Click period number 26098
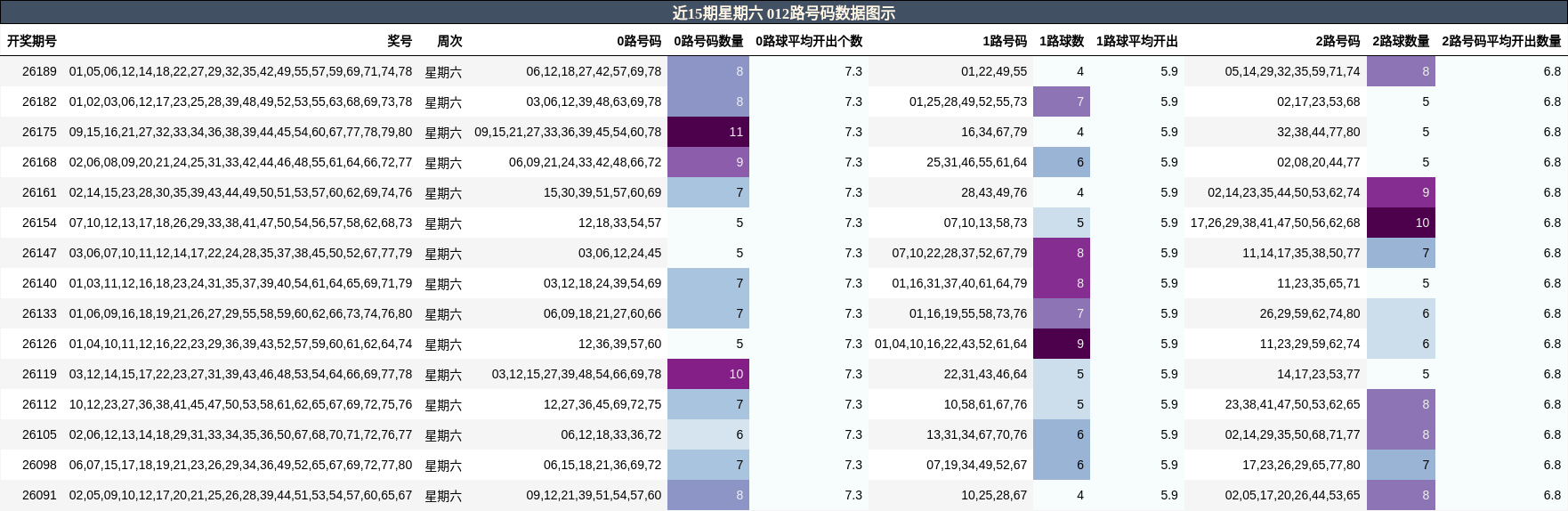 [x=39, y=465]
